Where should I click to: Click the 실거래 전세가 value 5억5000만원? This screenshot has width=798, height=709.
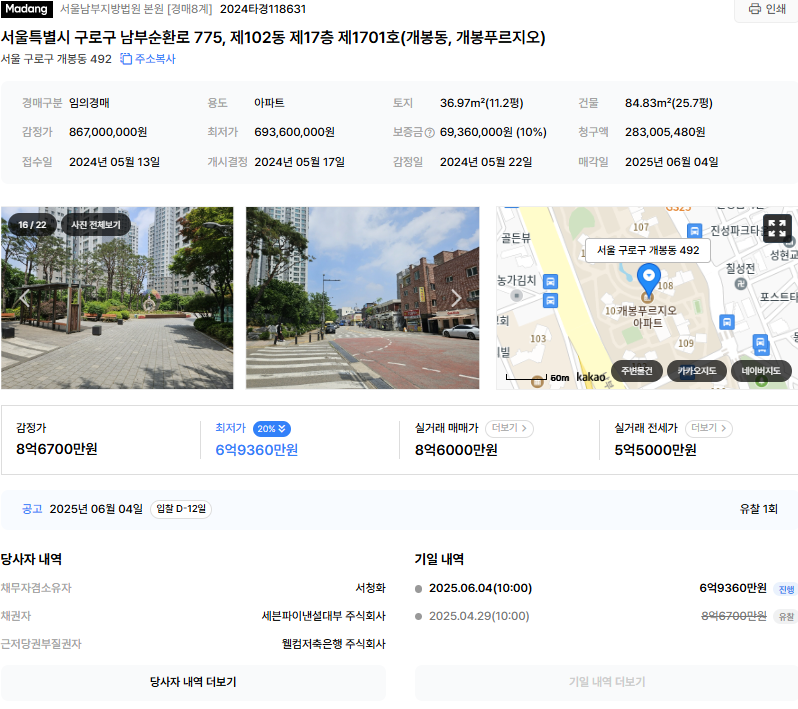pyautogui.click(x=656, y=450)
